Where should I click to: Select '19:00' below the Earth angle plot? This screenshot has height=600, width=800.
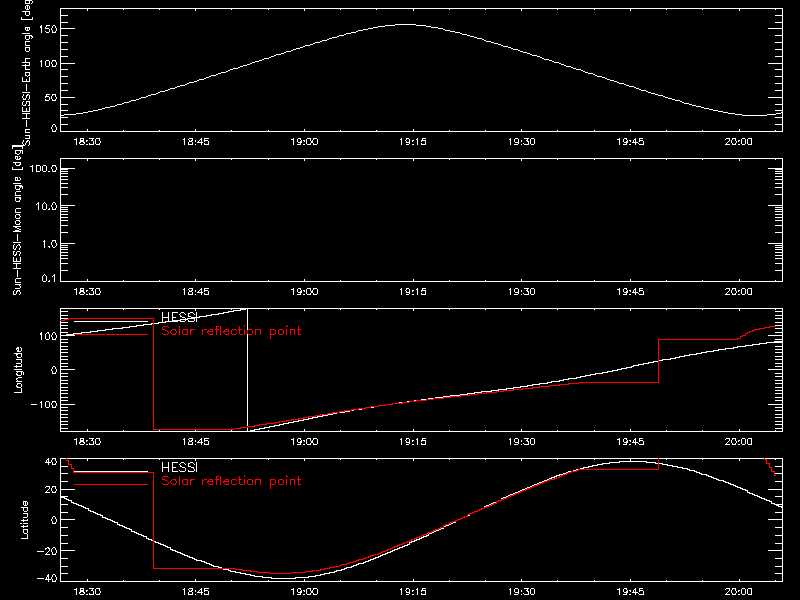305,142
